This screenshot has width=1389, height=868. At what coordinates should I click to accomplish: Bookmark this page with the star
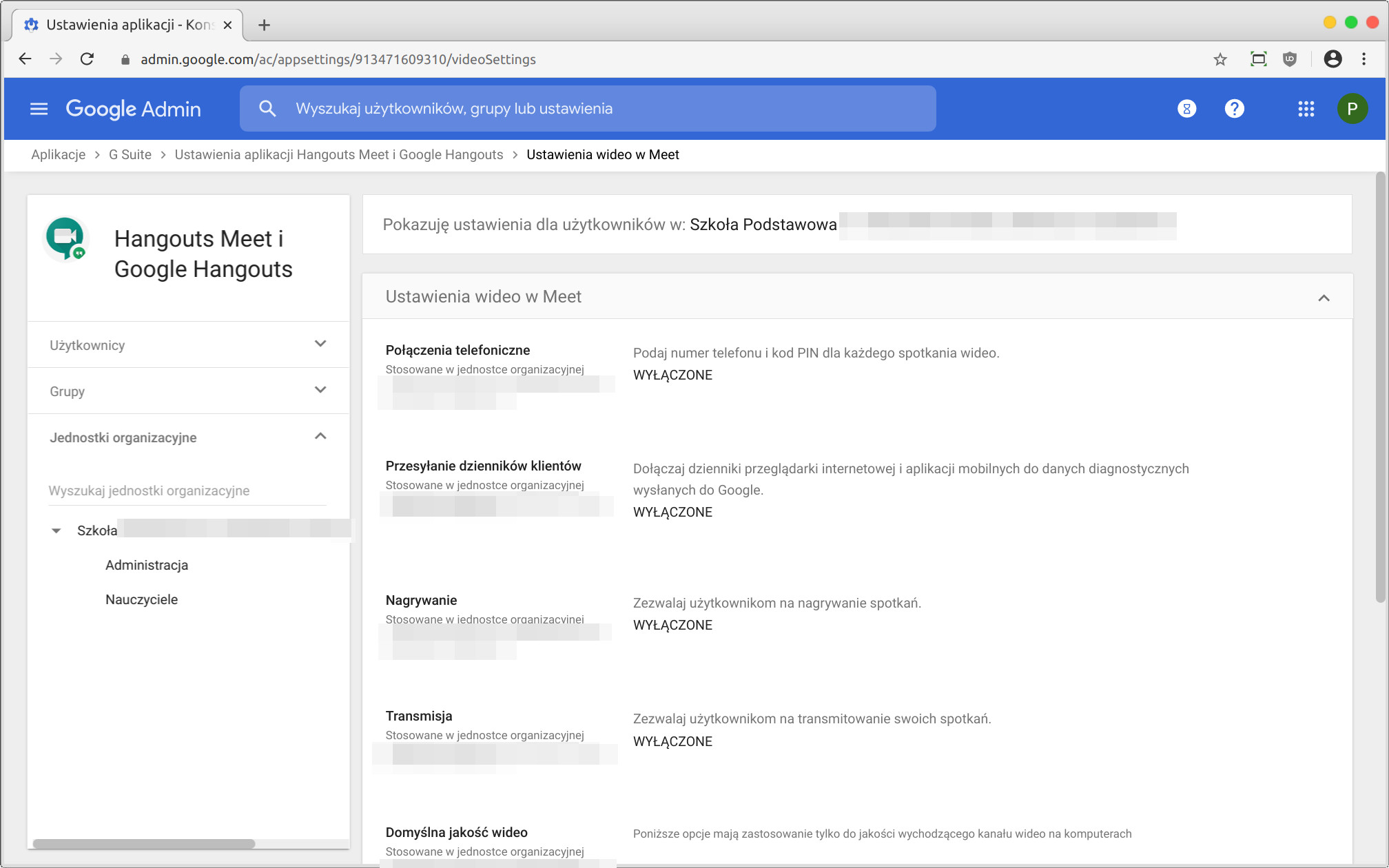[x=1220, y=59]
